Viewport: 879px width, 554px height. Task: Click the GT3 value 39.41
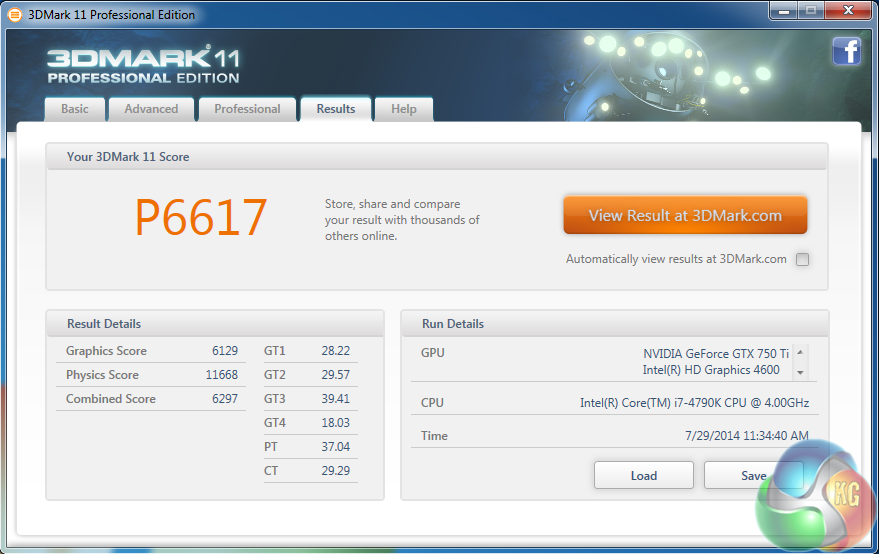pyautogui.click(x=336, y=399)
